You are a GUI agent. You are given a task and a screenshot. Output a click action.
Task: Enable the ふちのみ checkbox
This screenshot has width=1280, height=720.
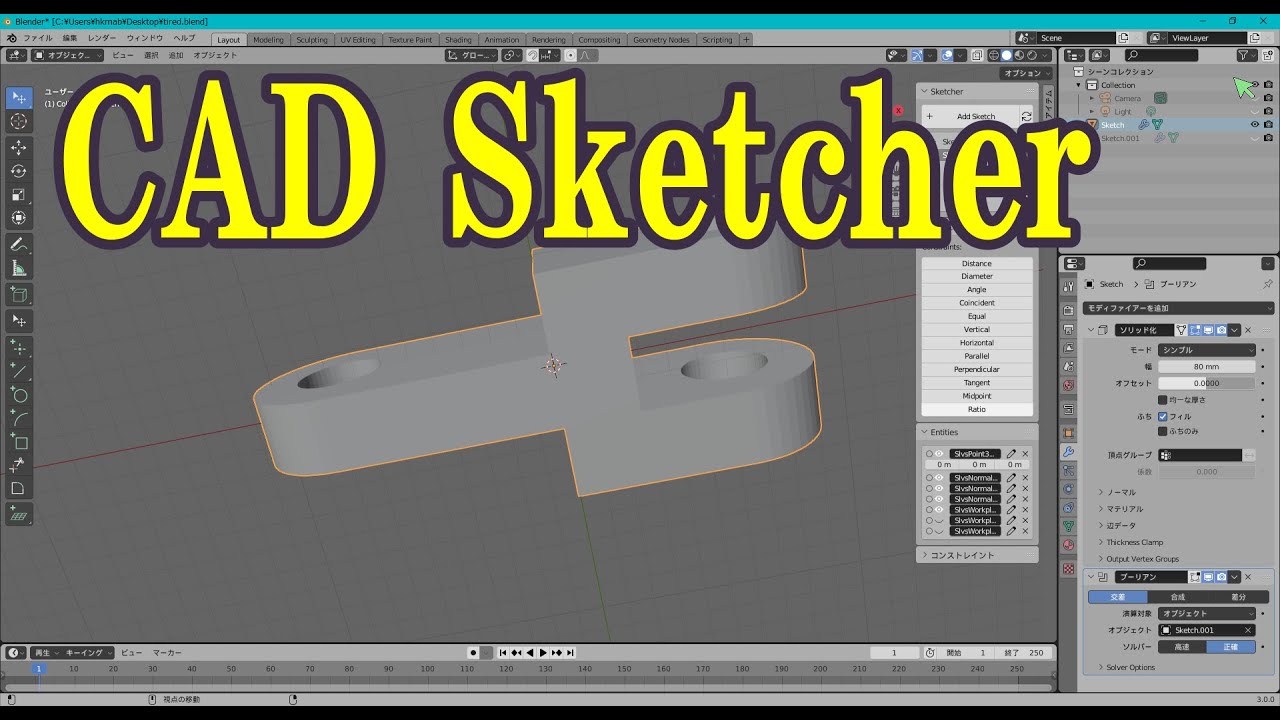pyautogui.click(x=1163, y=431)
